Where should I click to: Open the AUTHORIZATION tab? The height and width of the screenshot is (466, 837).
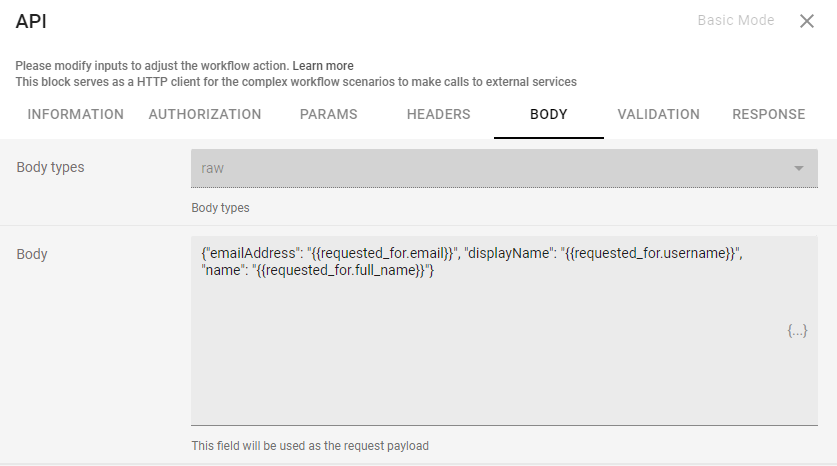(205, 114)
